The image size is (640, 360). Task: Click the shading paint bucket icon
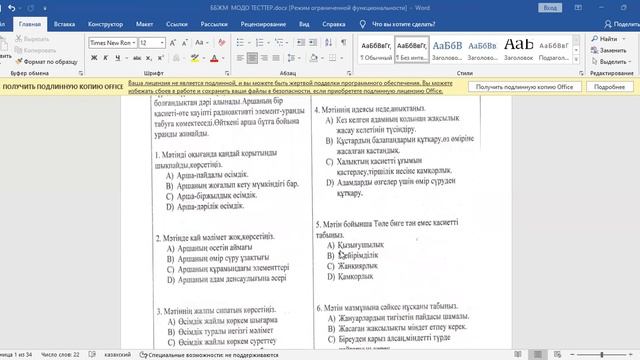tap(313, 58)
